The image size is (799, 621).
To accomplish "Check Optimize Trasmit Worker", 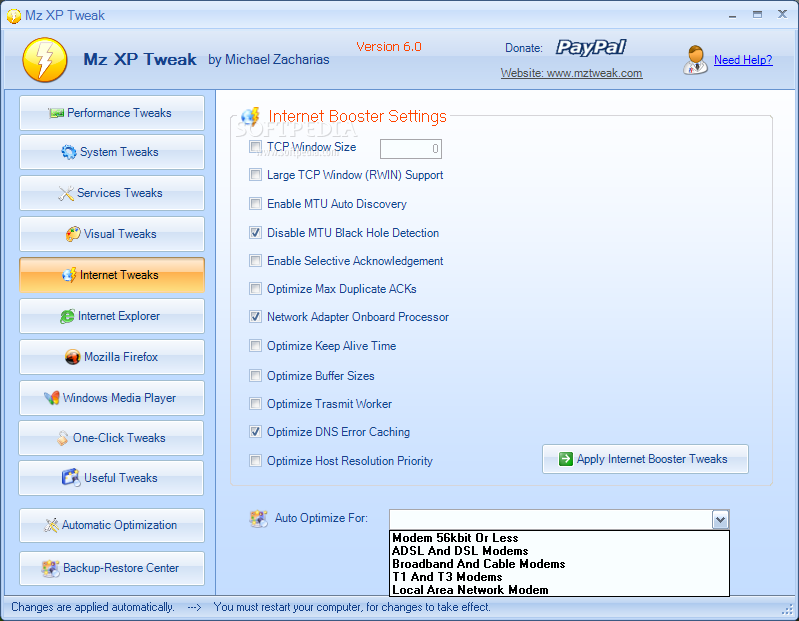I will (x=255, y=404).
